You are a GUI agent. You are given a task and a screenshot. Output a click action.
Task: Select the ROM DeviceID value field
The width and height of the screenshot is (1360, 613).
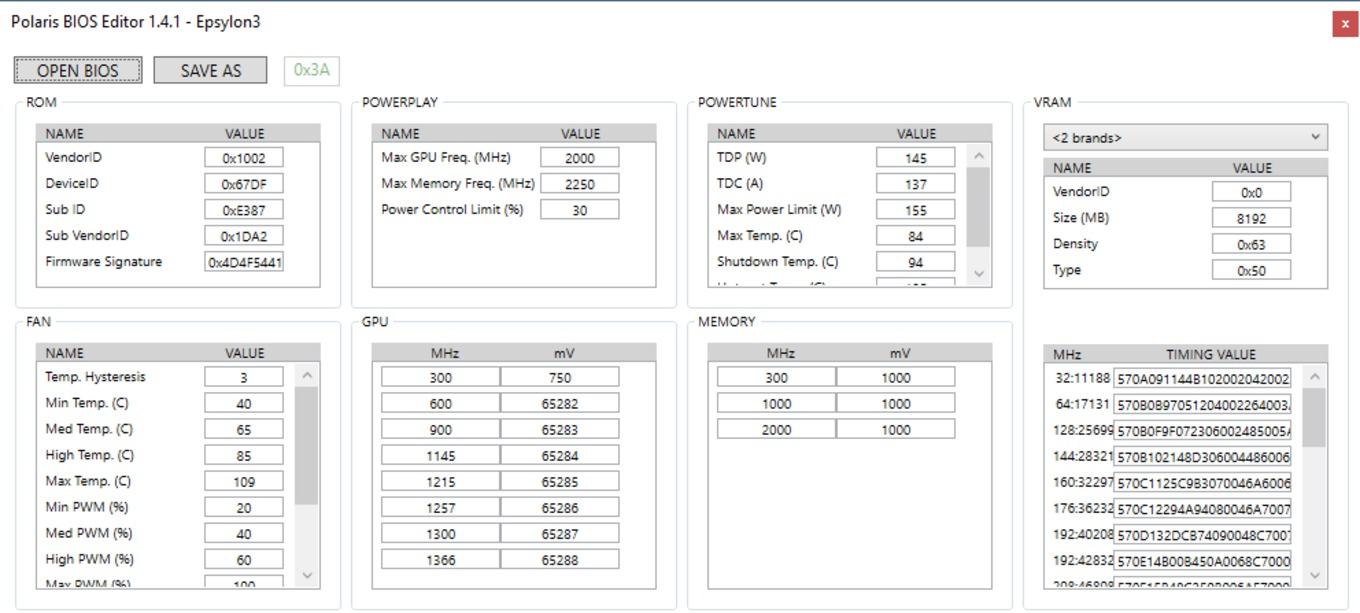pos(244,184)
